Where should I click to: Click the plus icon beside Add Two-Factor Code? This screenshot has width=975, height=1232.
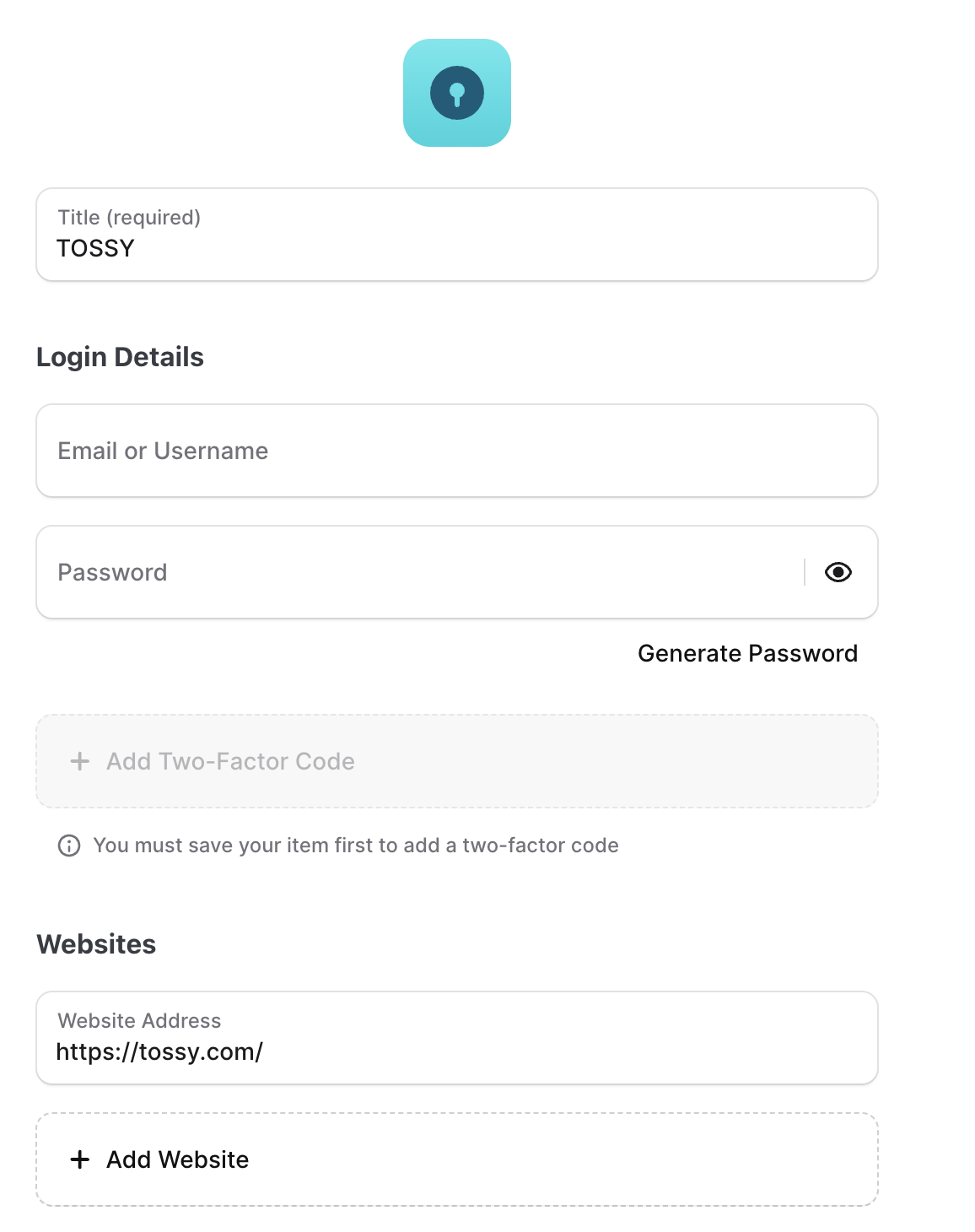tap(80, 761)
